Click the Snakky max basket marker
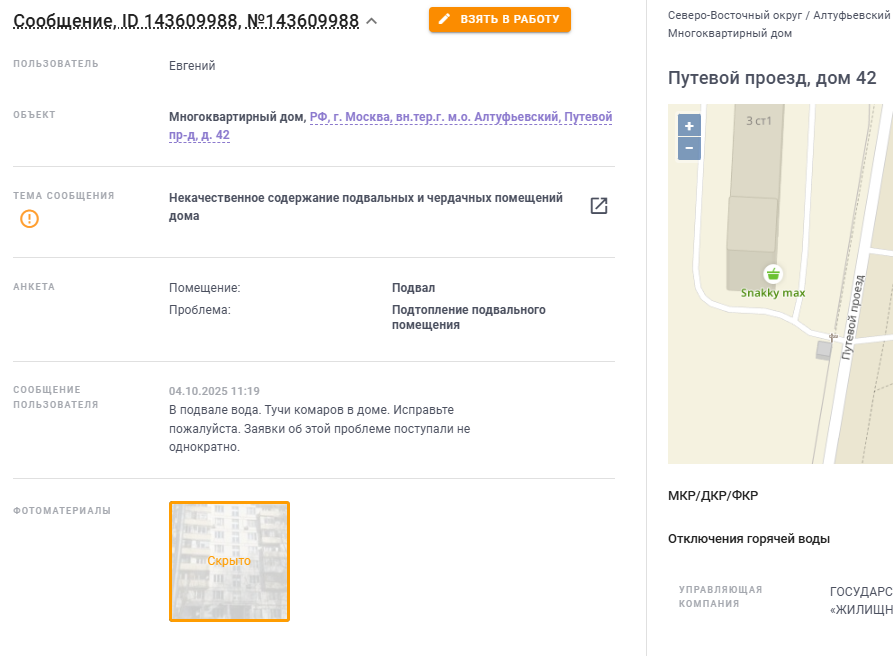 773,274
